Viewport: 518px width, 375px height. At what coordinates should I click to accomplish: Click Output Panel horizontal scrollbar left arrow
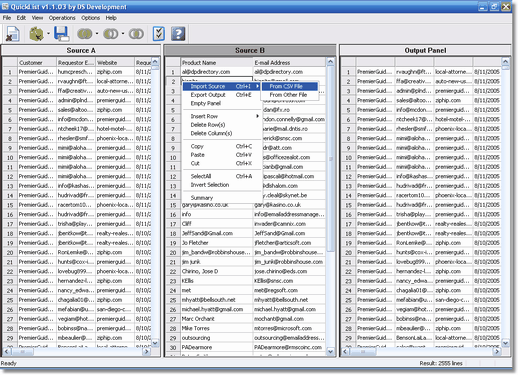[x=346, y=351]
